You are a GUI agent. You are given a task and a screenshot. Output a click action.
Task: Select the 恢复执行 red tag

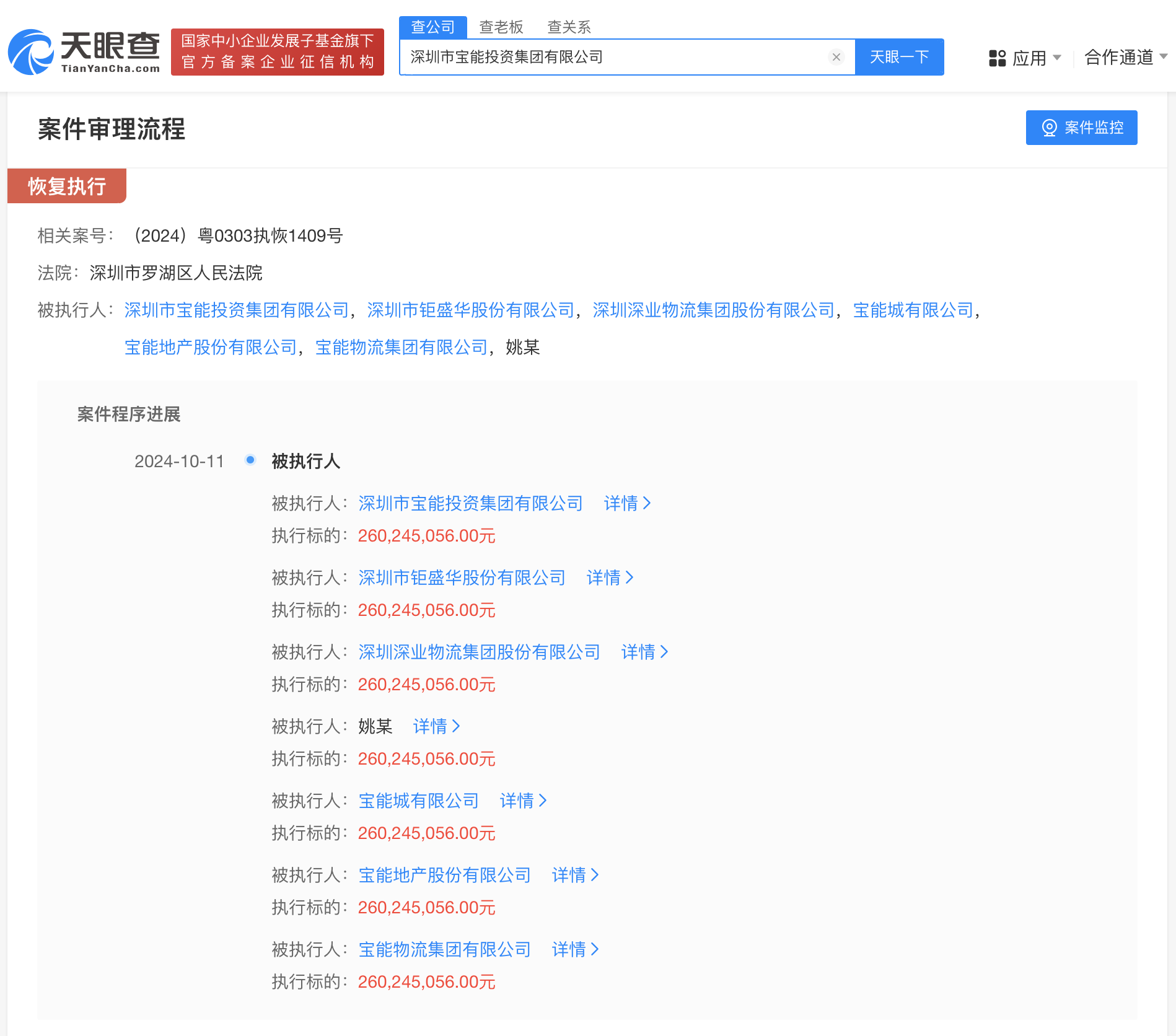click(67, 186)
